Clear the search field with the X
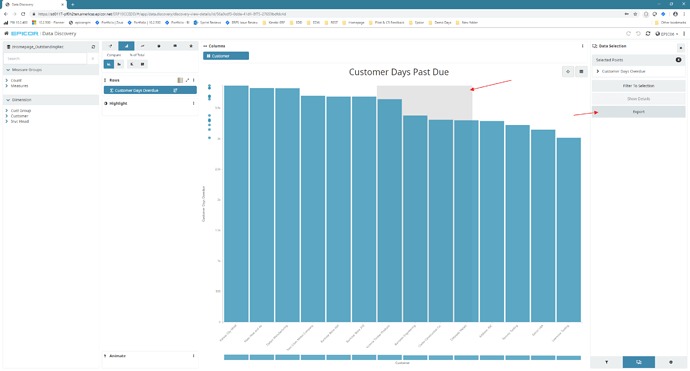The width and height of the screenshot is (690, 371). [93, 59]
